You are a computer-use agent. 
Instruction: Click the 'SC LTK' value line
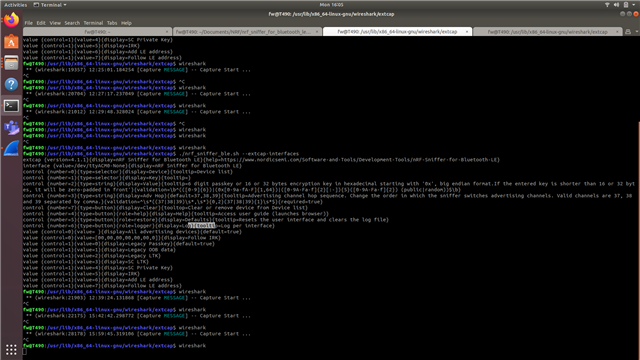86,262
